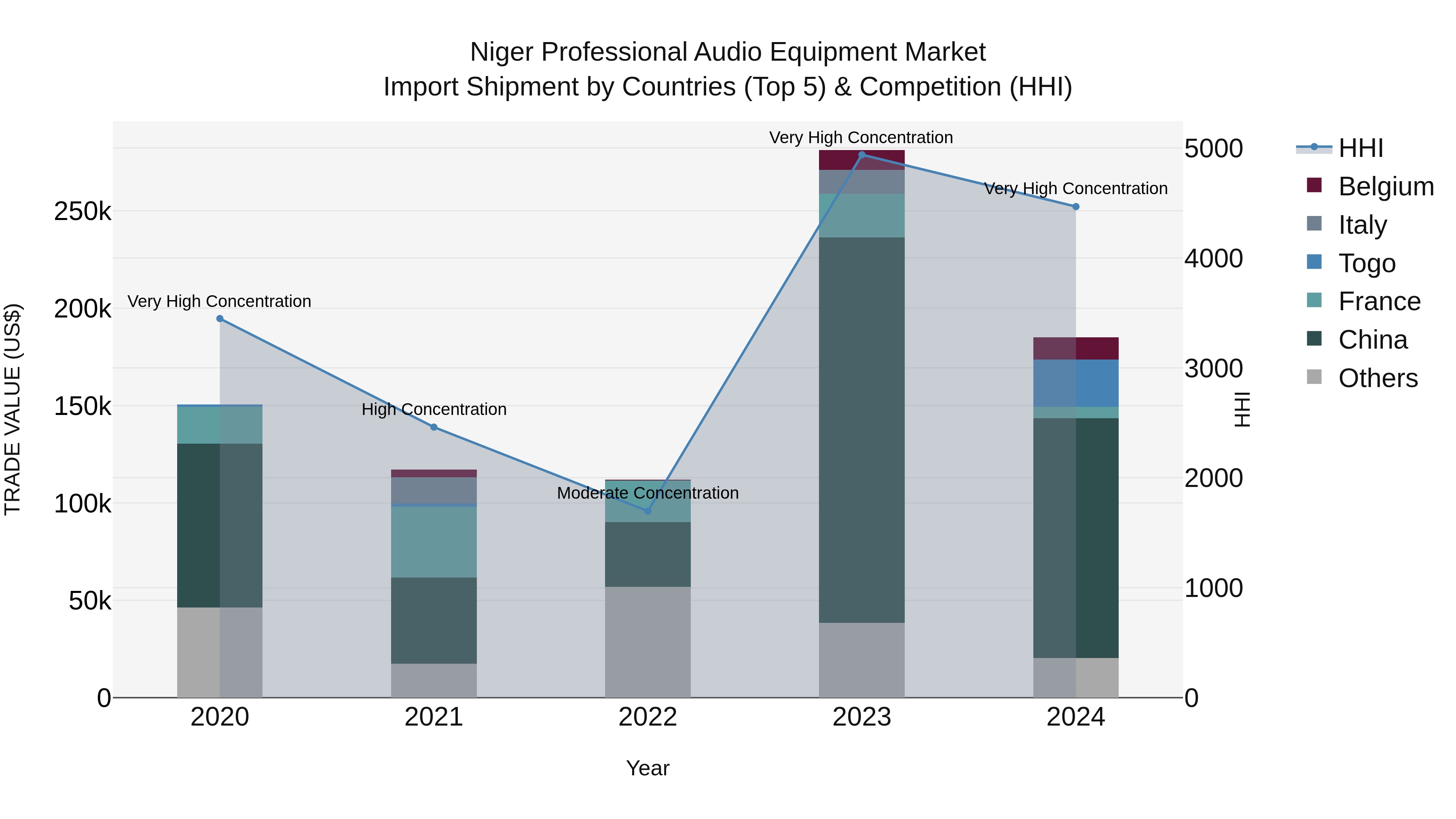Image resolution: width=1456 pixels, height=819 pixels.
Task: Click the 2020 x-axis tick label
Action: 220,717
